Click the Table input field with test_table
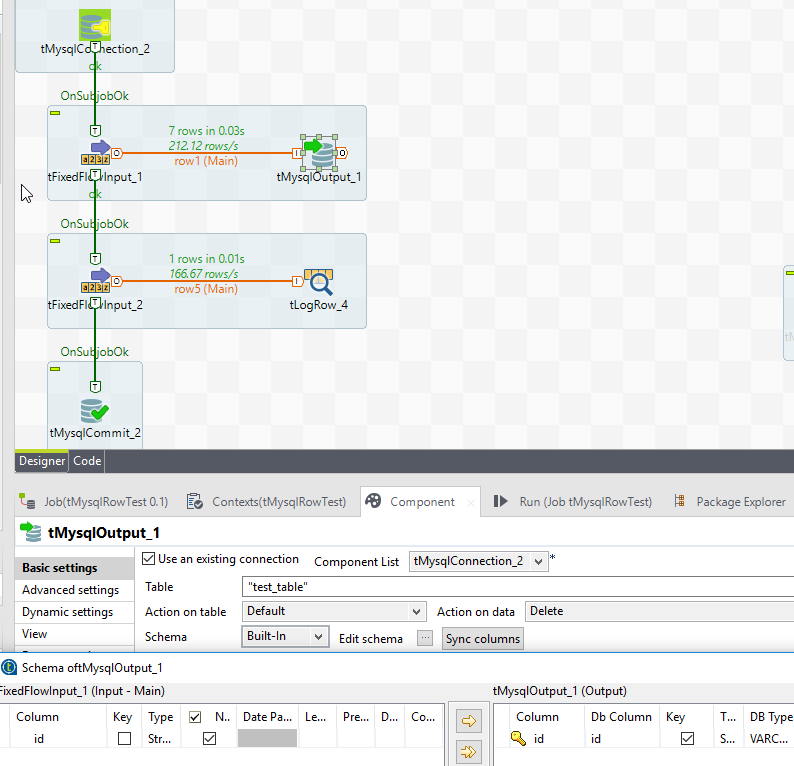 [x=518, y=587]
